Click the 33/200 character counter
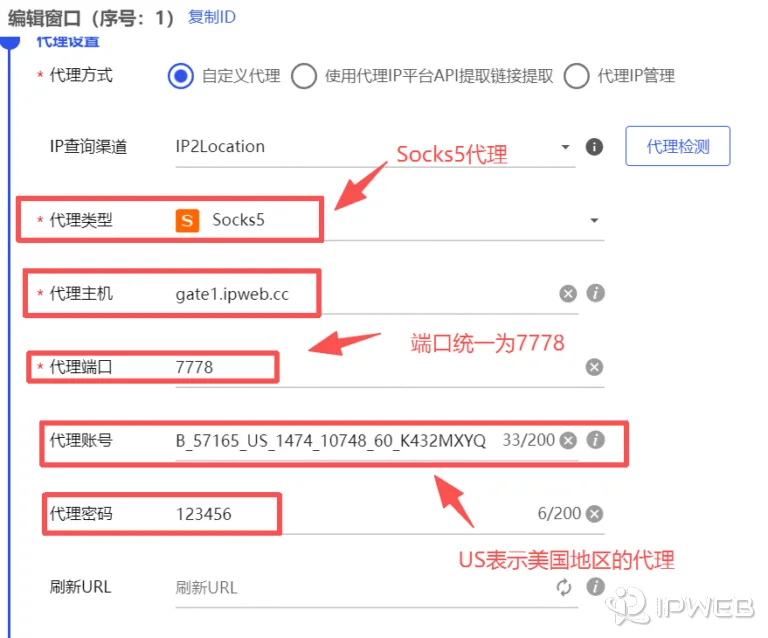The image size is (768, 638). (528, 440)
